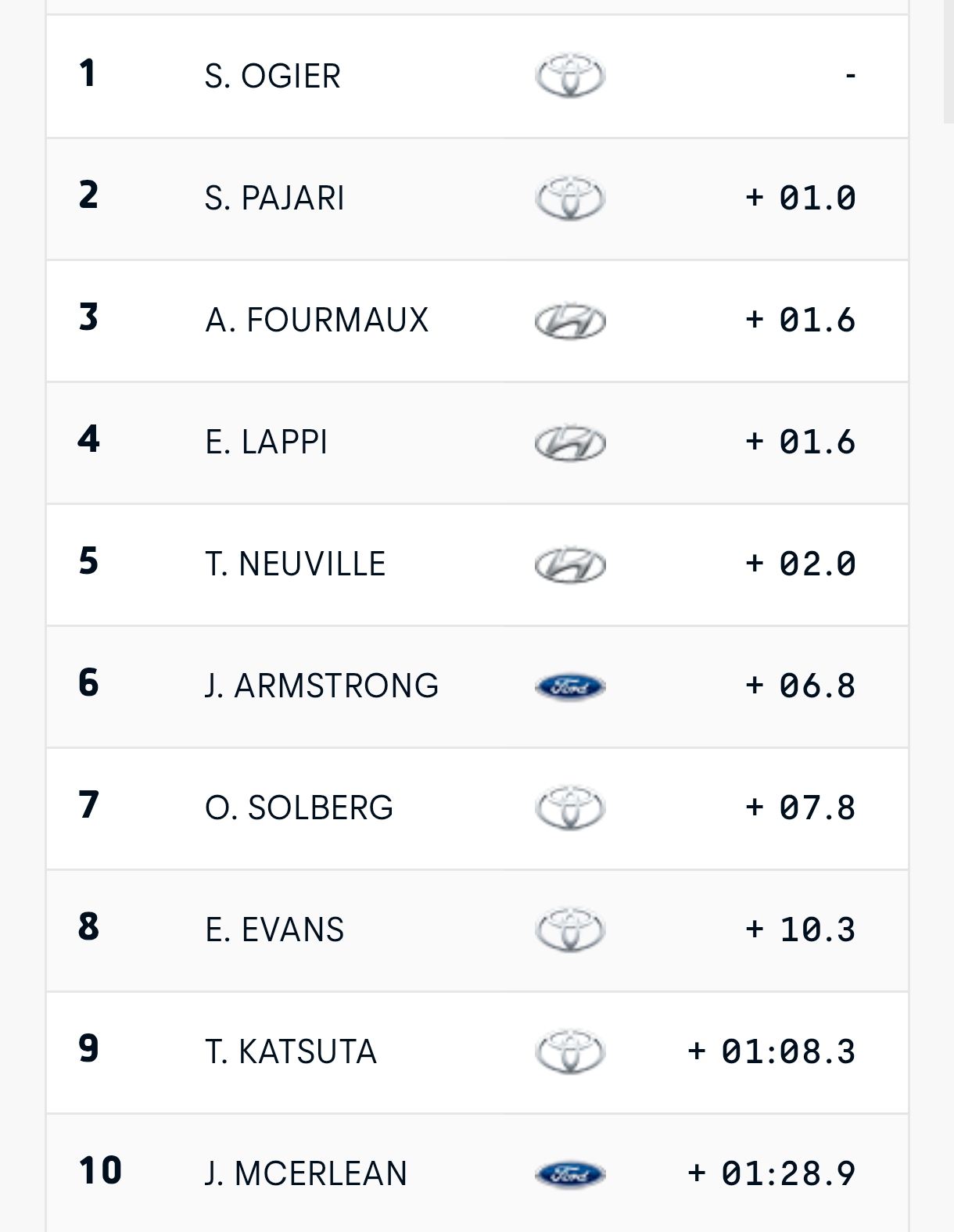The height and width of the screenshot is (1232, 954).
Task: Select T. Neuville in the standings
Action: 296,564
